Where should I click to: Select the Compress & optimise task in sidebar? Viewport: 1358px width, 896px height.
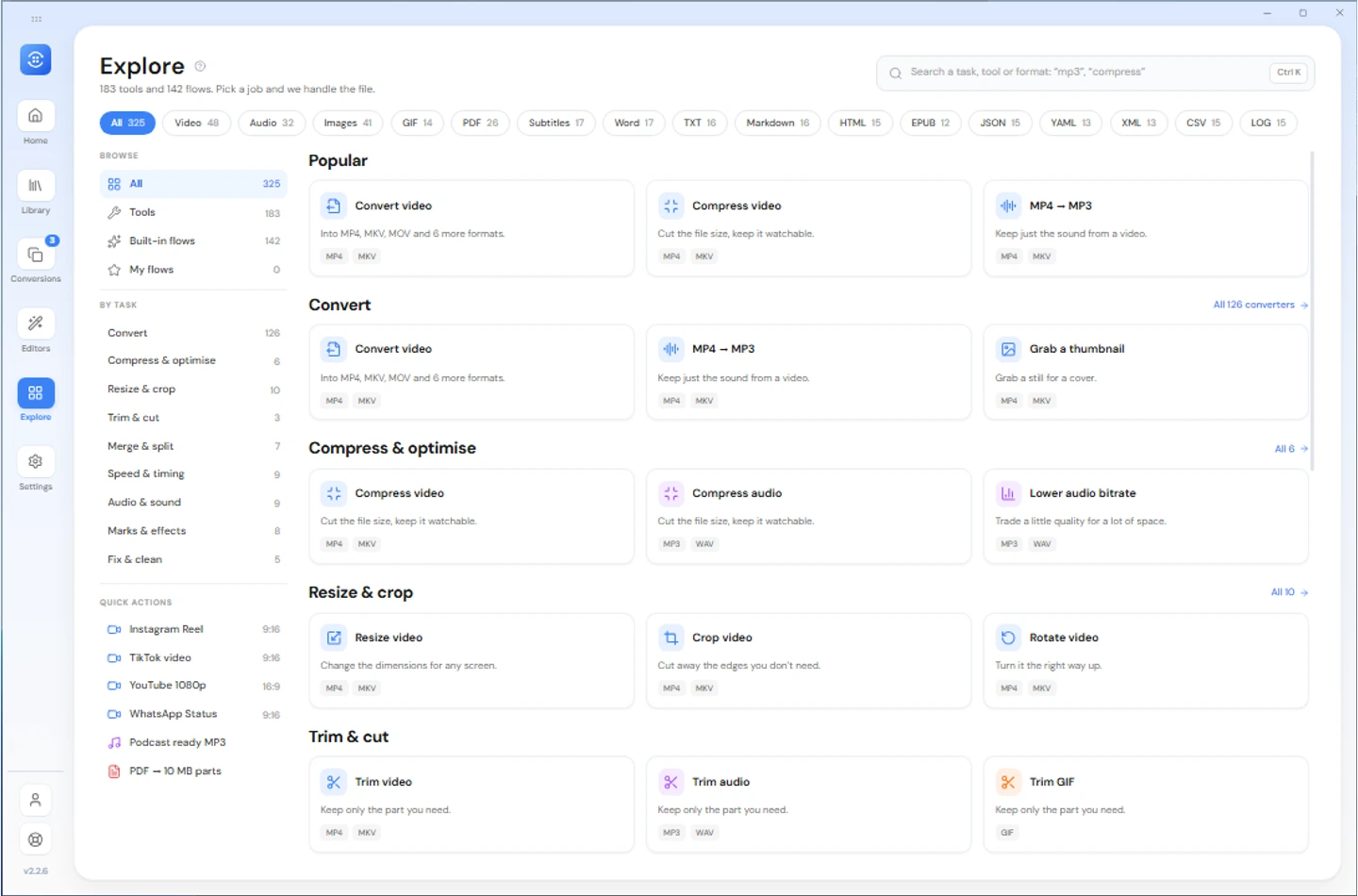point(193,361)
